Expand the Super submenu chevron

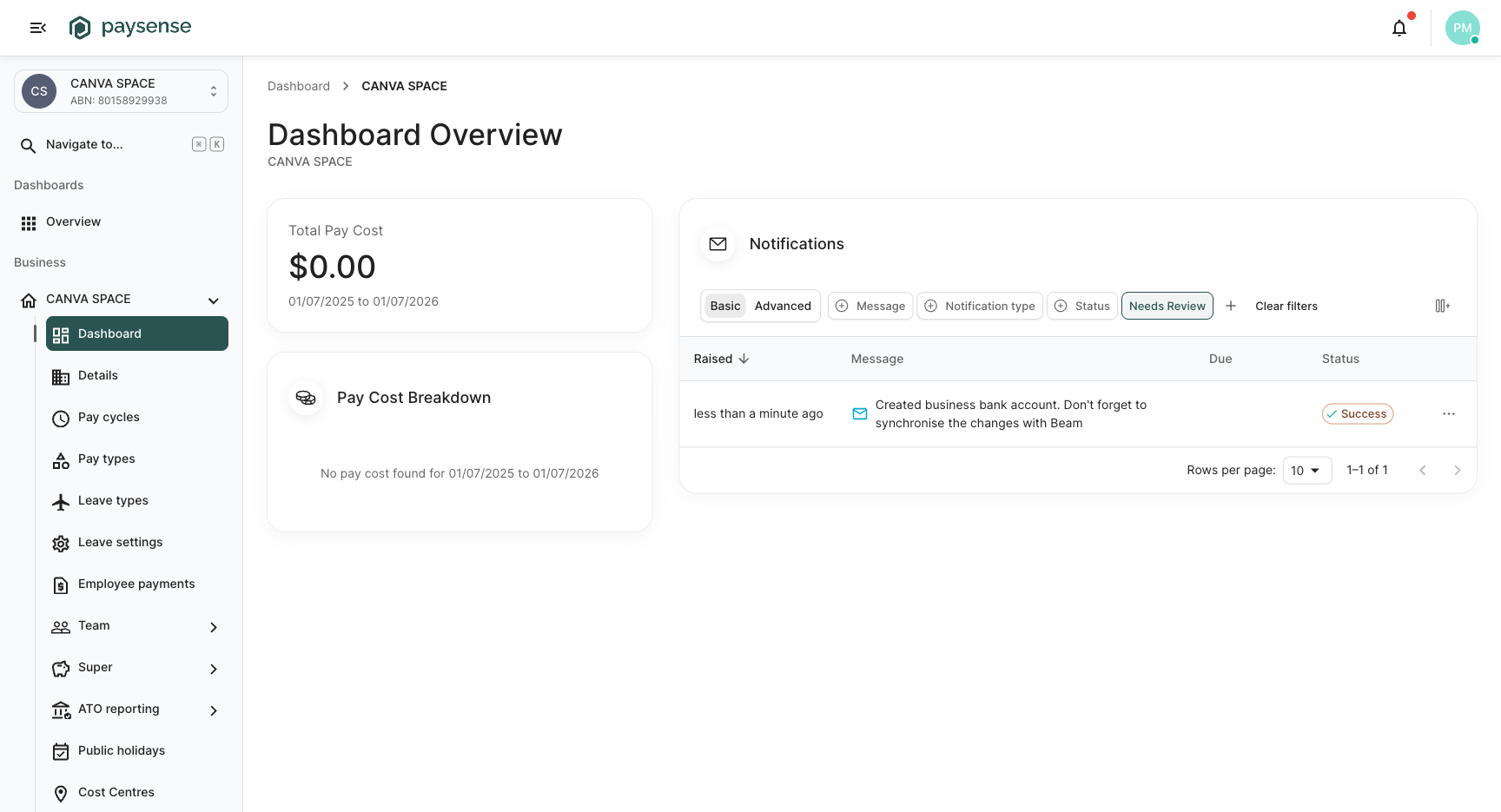(214, 669)
